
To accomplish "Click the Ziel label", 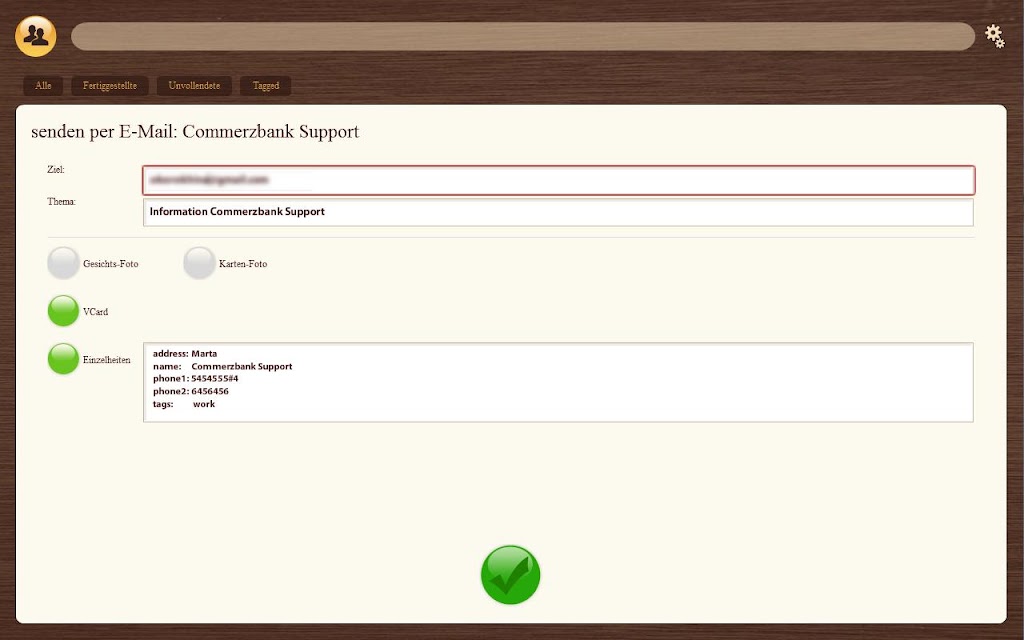I will [56, 169].
